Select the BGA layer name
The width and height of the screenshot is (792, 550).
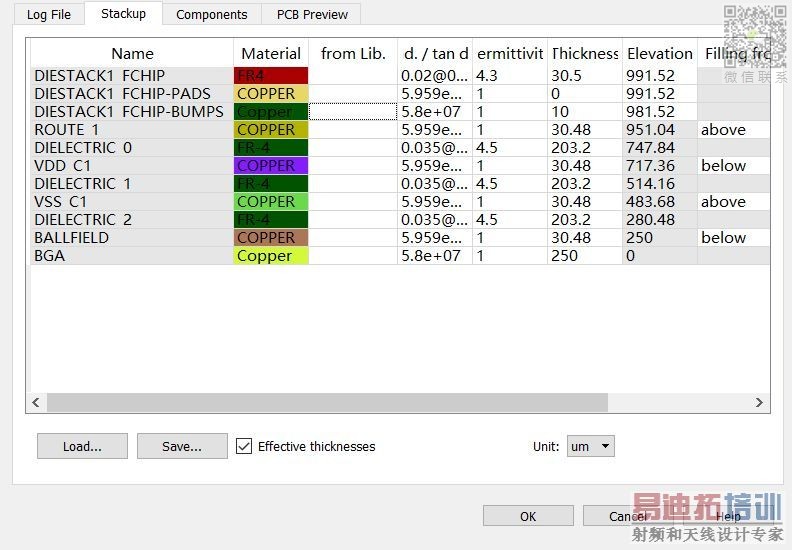point(50,256)
